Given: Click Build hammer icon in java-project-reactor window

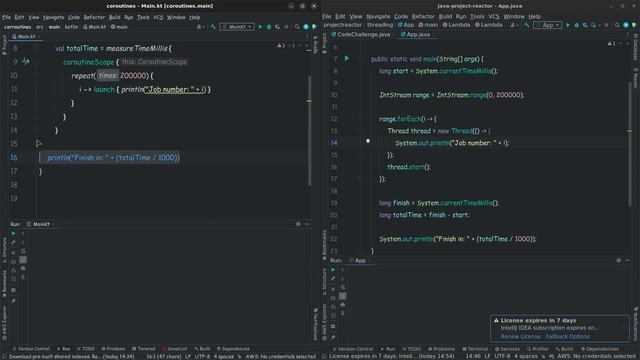Looking at the screenshot, I should 527,25.
